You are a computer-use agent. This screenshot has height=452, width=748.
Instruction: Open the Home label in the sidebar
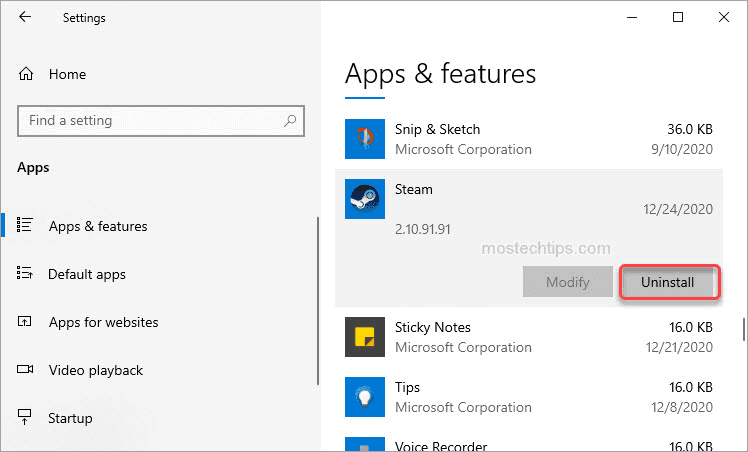[67, 74]
